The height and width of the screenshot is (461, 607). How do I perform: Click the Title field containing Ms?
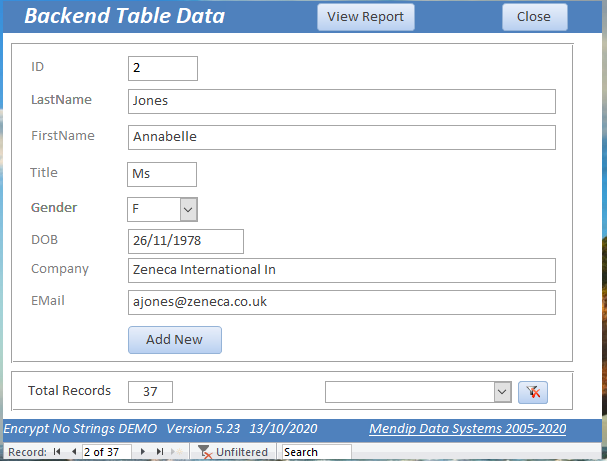click(x=162, y=174)
